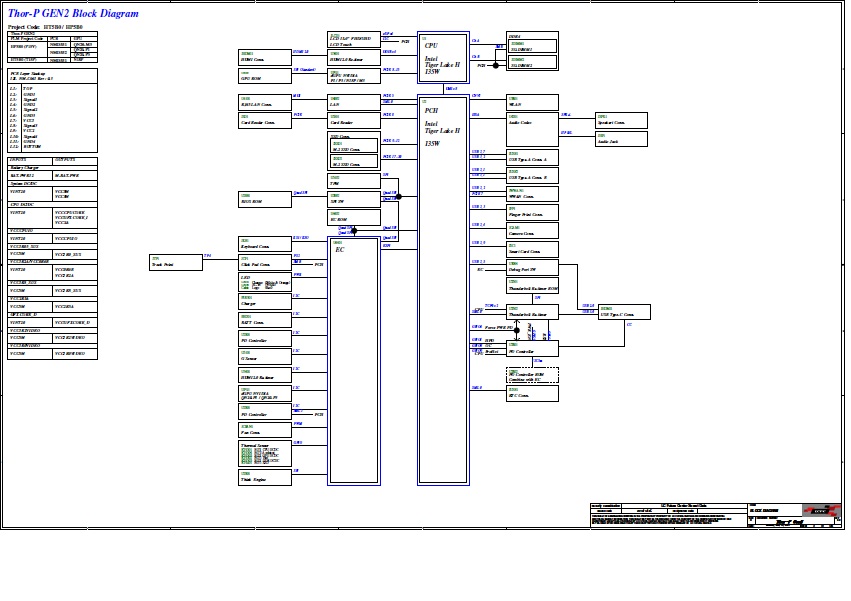
Task: Select the BATT Conn. block
Action: pyautogui.click(x=265, y=320)
